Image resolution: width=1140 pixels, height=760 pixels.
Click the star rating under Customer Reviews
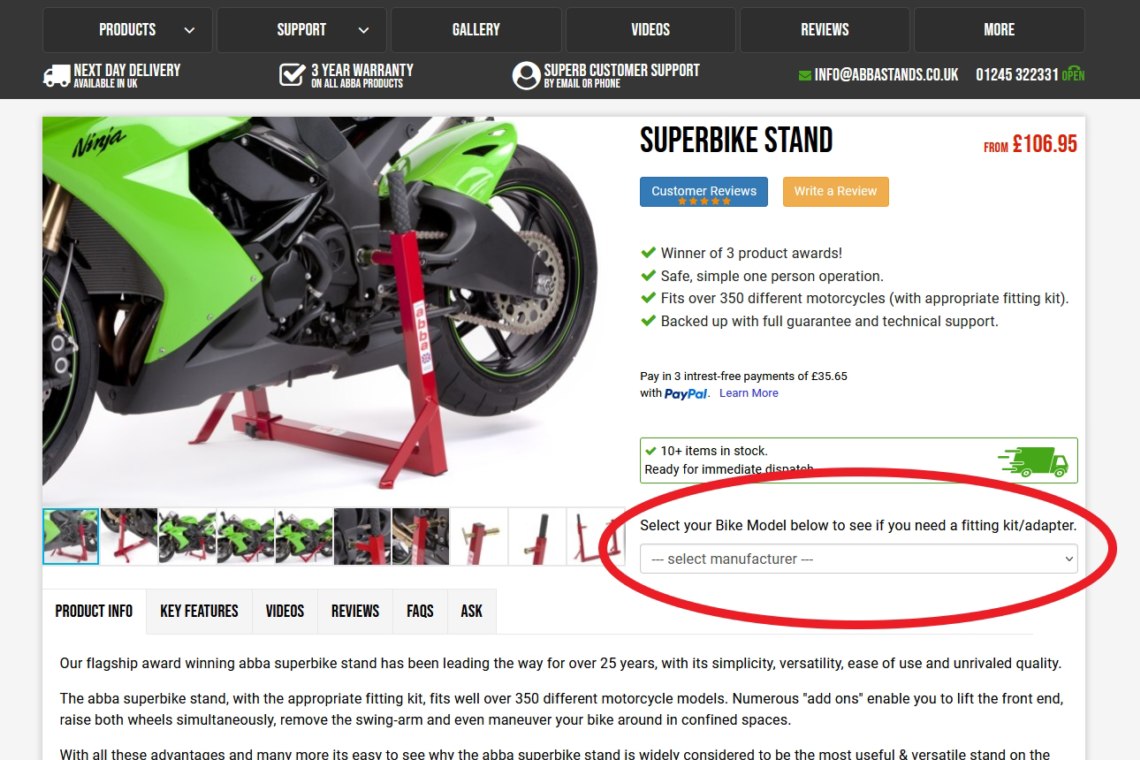point(704,201)
